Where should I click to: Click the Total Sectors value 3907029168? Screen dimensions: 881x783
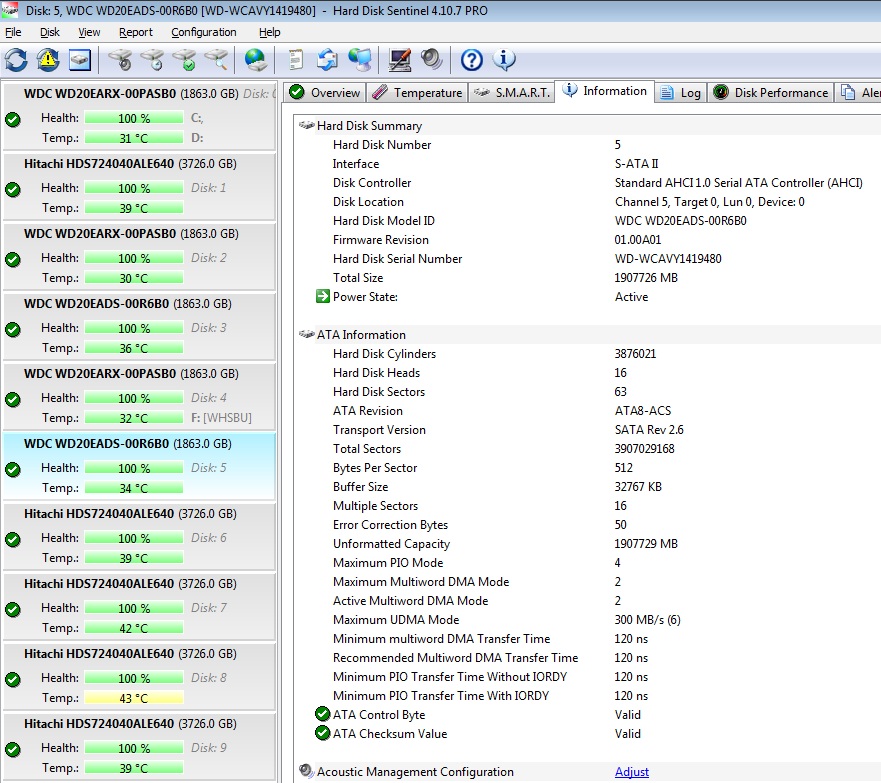coord(644,448)
